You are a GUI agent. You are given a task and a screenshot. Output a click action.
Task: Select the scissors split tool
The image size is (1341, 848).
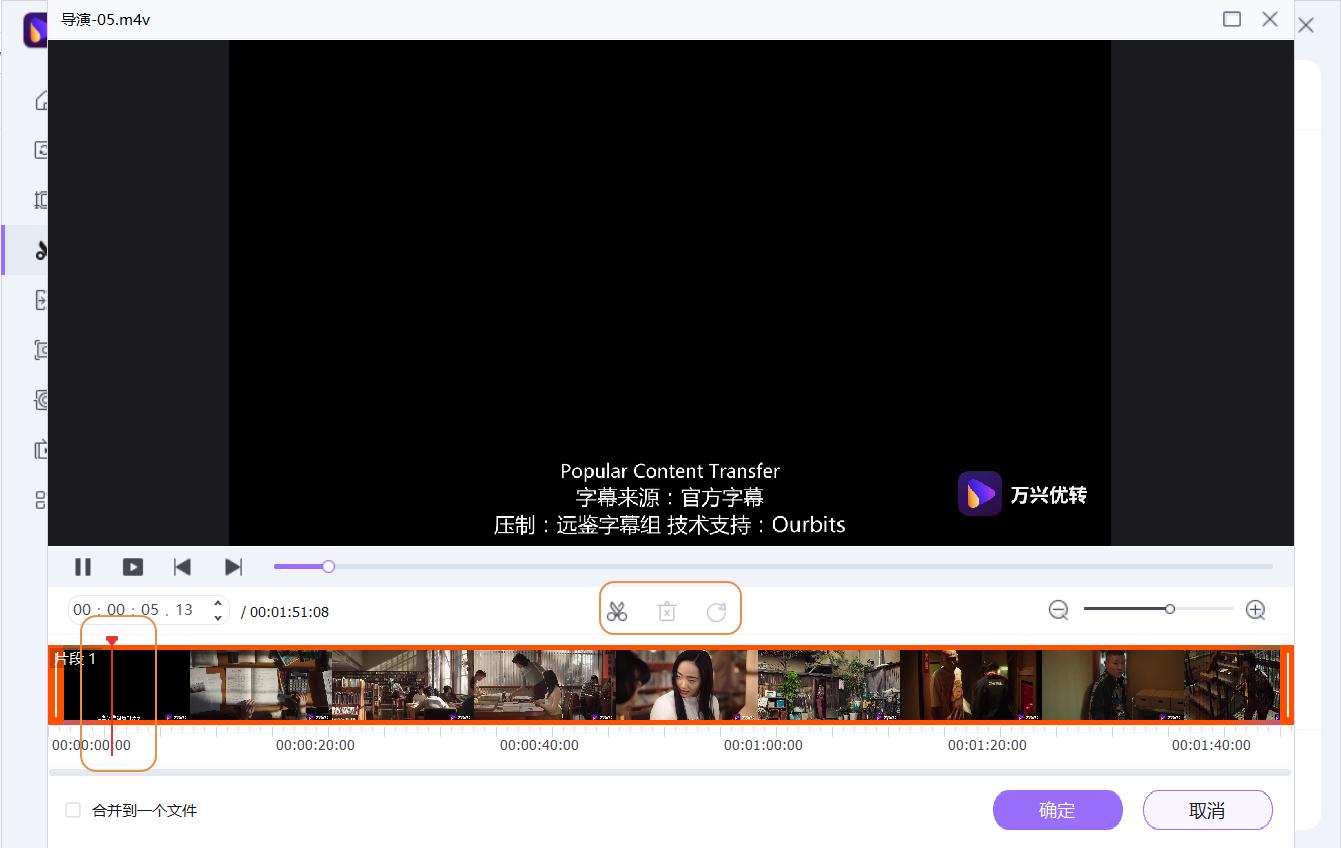pos(618,609)
